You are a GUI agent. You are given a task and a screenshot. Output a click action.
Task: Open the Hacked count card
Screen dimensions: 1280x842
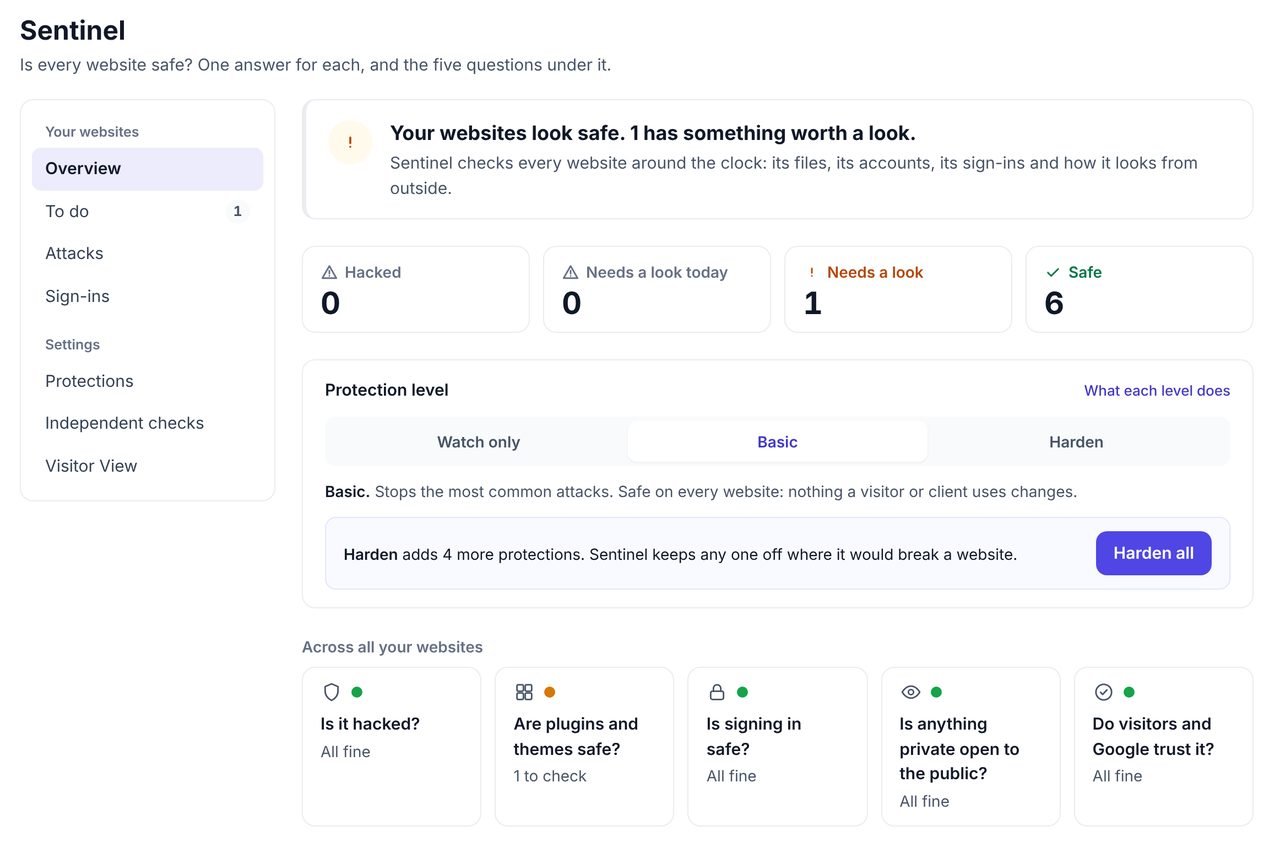[x=416, y=289]
